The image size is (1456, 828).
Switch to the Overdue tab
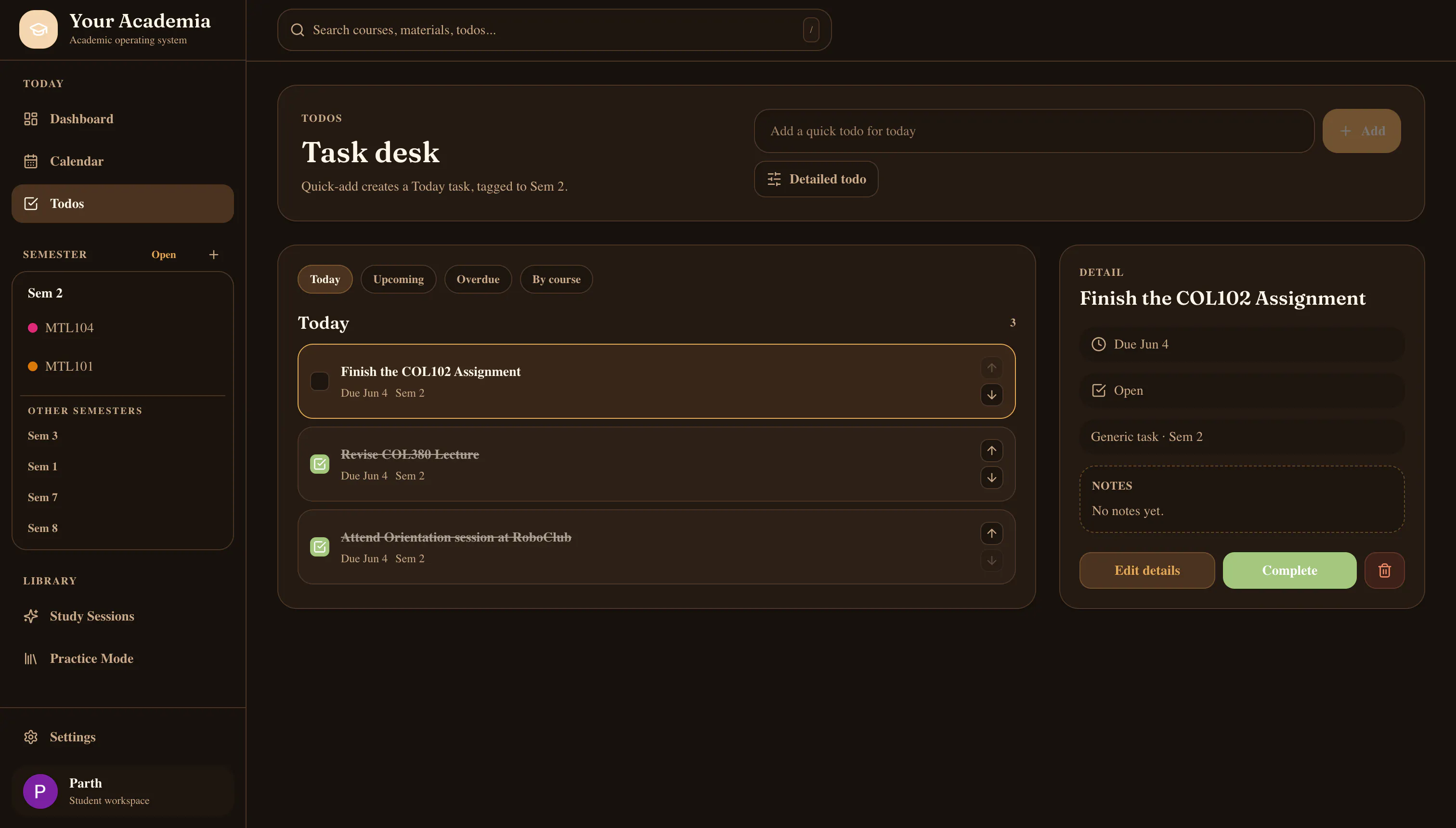point(478,279)
